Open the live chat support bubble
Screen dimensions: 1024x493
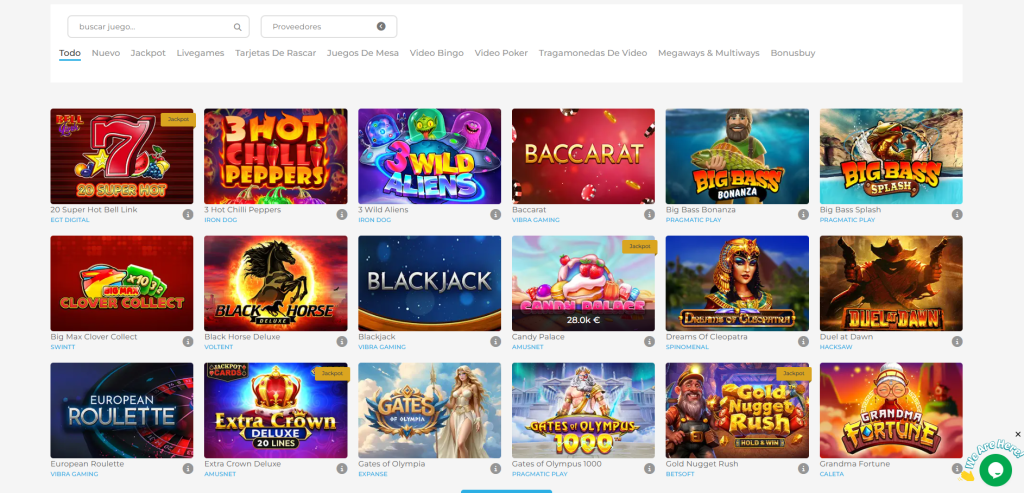point(994,468)
